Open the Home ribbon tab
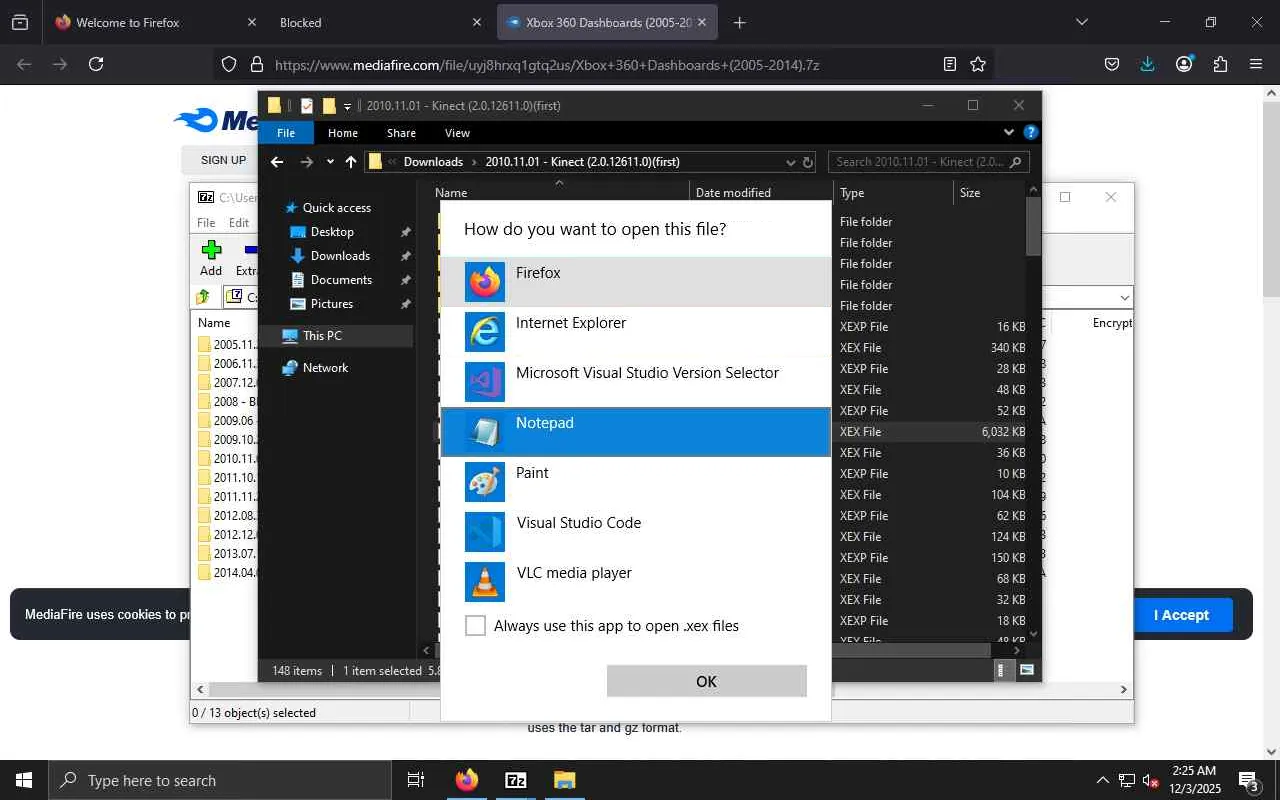Viewport: 1280px width, 800px height. tap(343, 133)
